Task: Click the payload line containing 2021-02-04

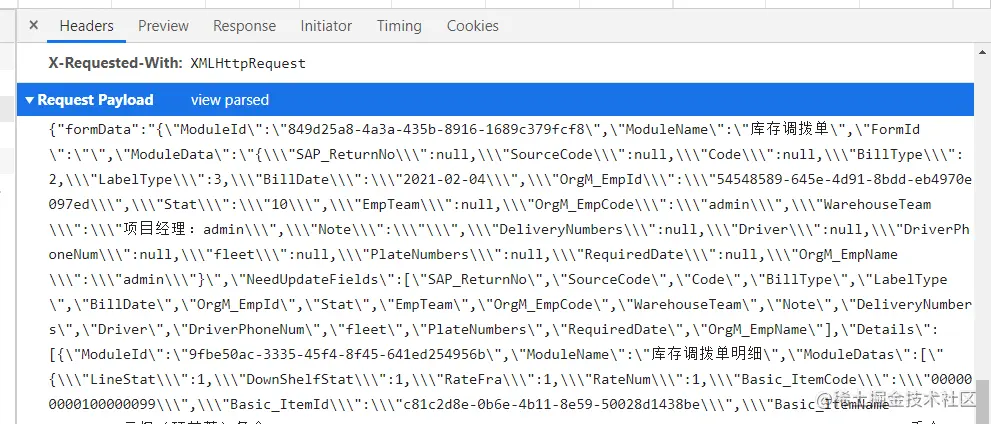Action: [x=510, y=179]
